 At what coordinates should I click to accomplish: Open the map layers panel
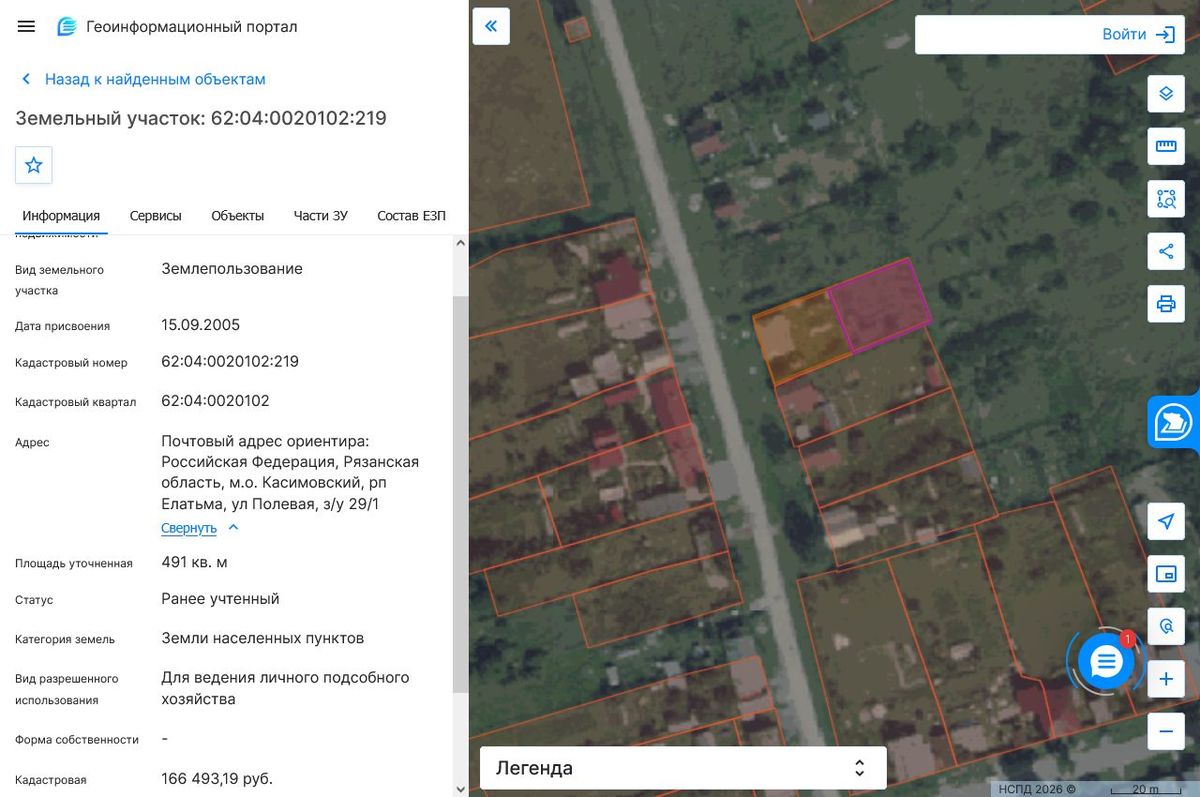[x=1166, y=94]
